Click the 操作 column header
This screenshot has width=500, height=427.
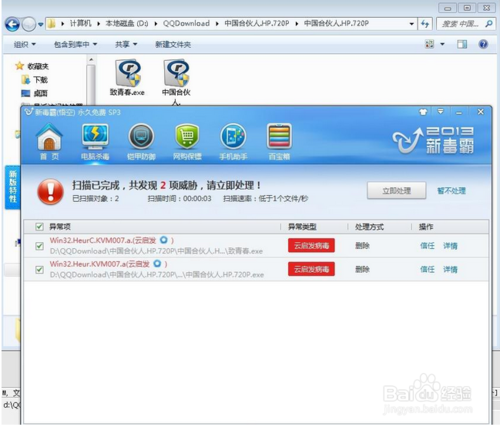[426, 227]
